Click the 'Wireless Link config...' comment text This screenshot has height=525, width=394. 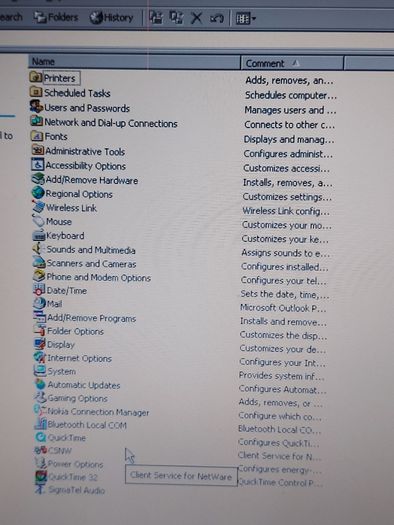[x=286, y=211]
